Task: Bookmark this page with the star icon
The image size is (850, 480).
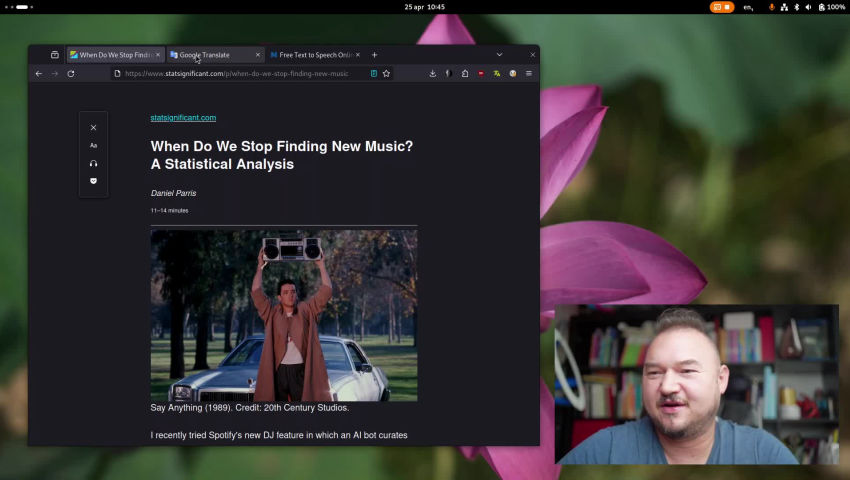Action: pos(387,74)
